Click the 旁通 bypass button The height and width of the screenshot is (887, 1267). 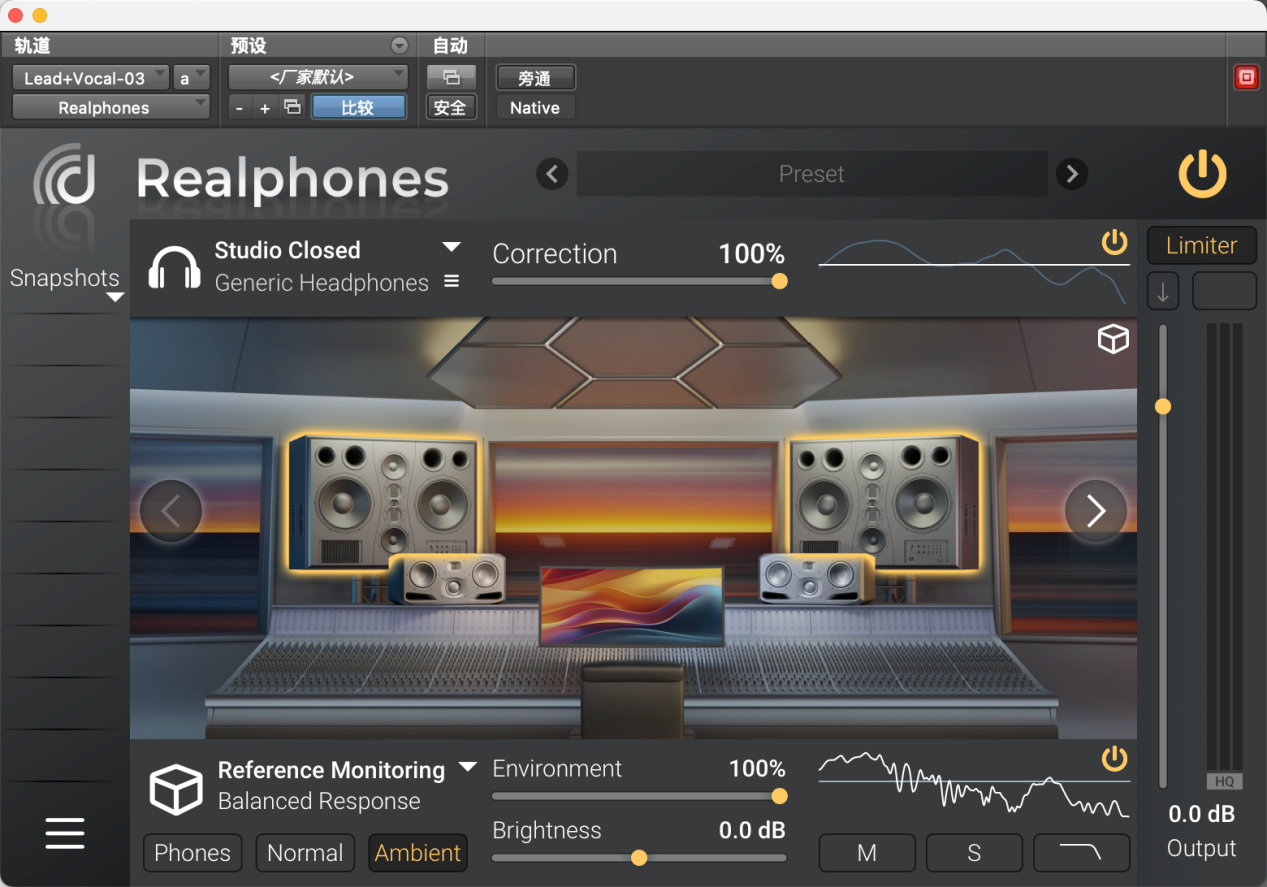pyautogui.click(x=535, y=78)
